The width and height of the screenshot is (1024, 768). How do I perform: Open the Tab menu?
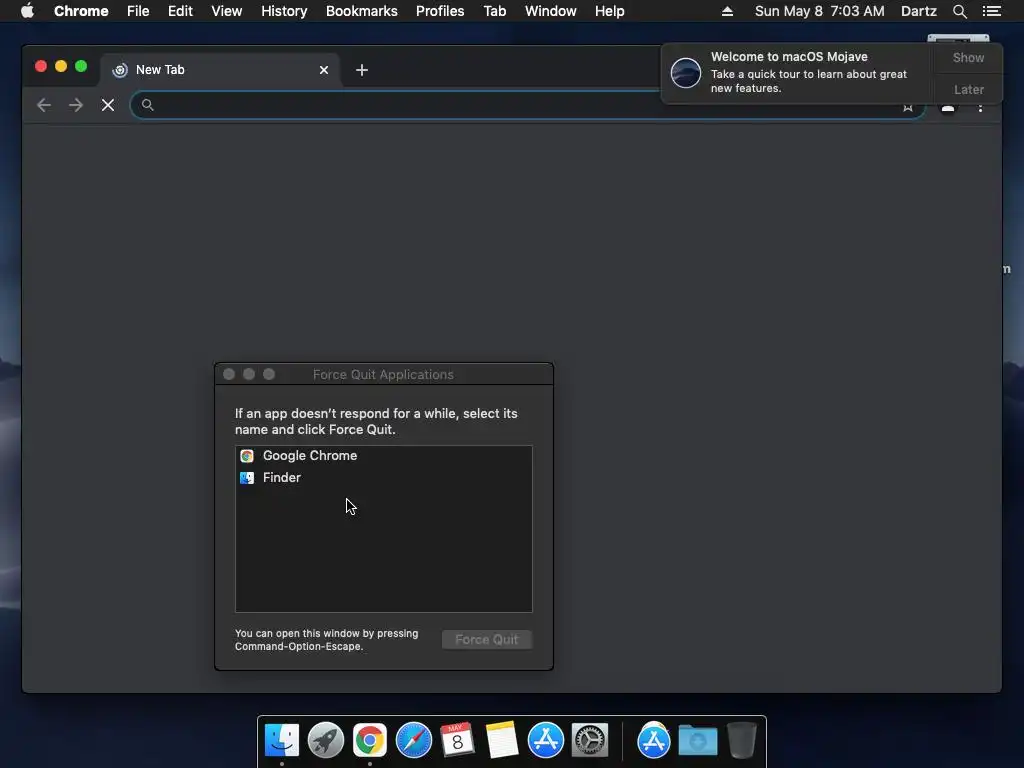pos(494,11)
